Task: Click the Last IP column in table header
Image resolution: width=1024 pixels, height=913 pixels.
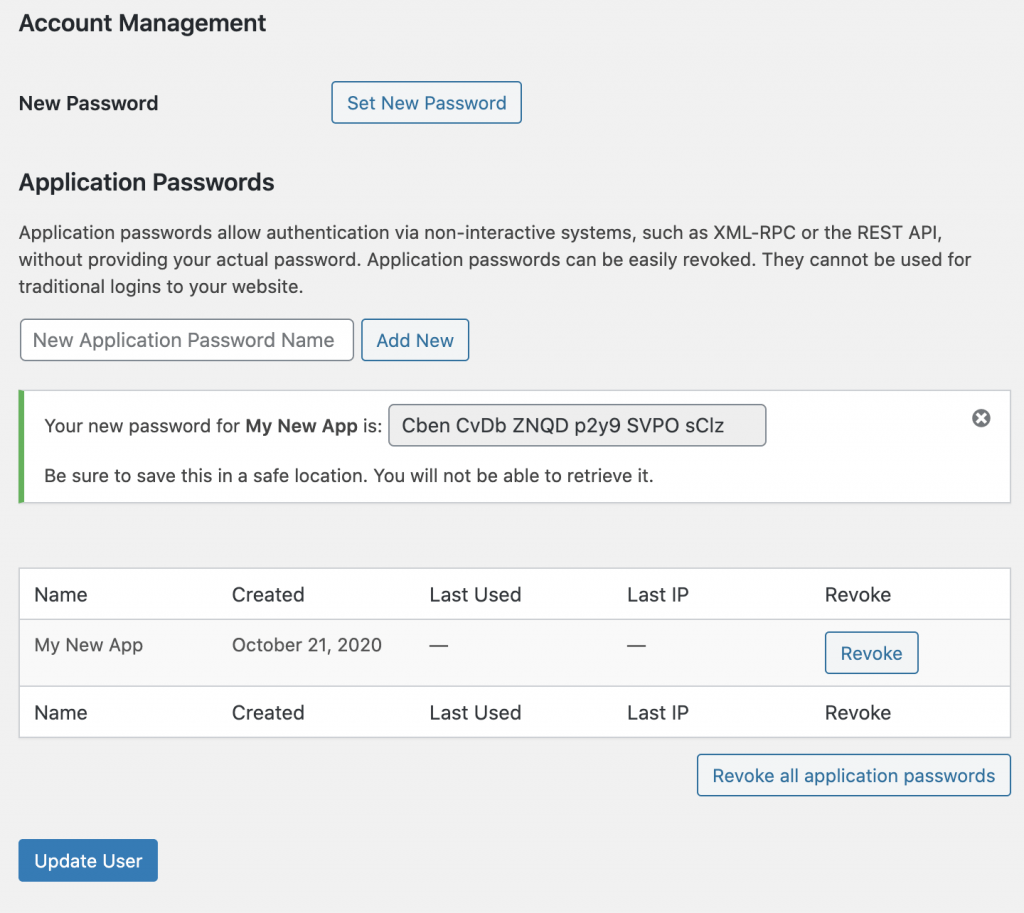Action: [x=657, y=594]
